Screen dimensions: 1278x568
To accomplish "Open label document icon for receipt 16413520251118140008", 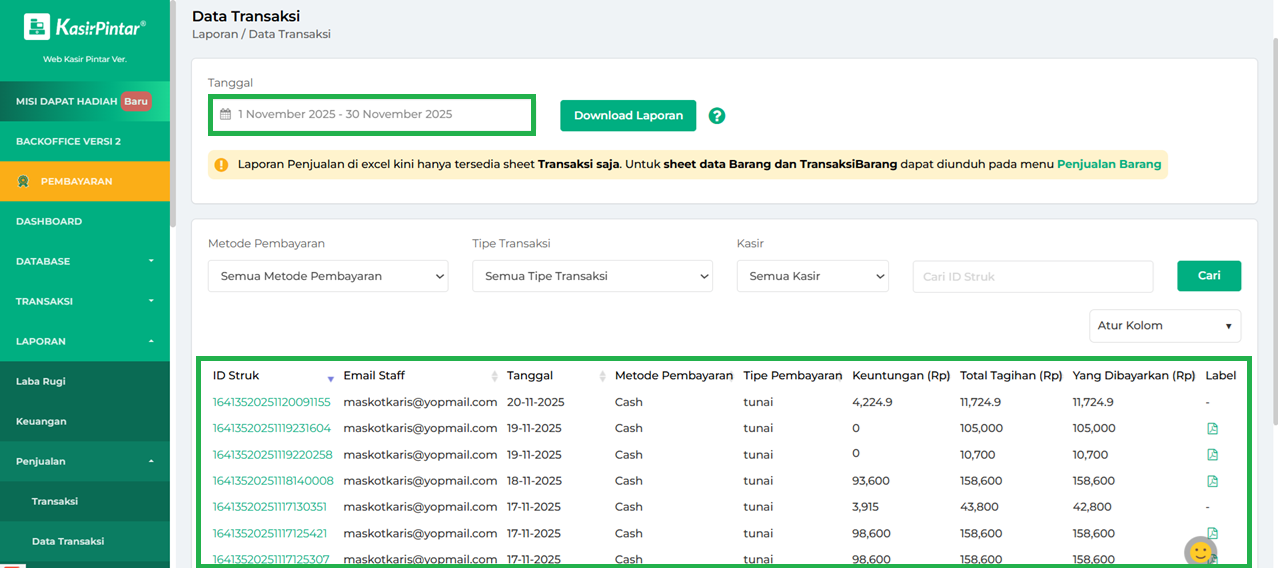I will point(1212,482).
